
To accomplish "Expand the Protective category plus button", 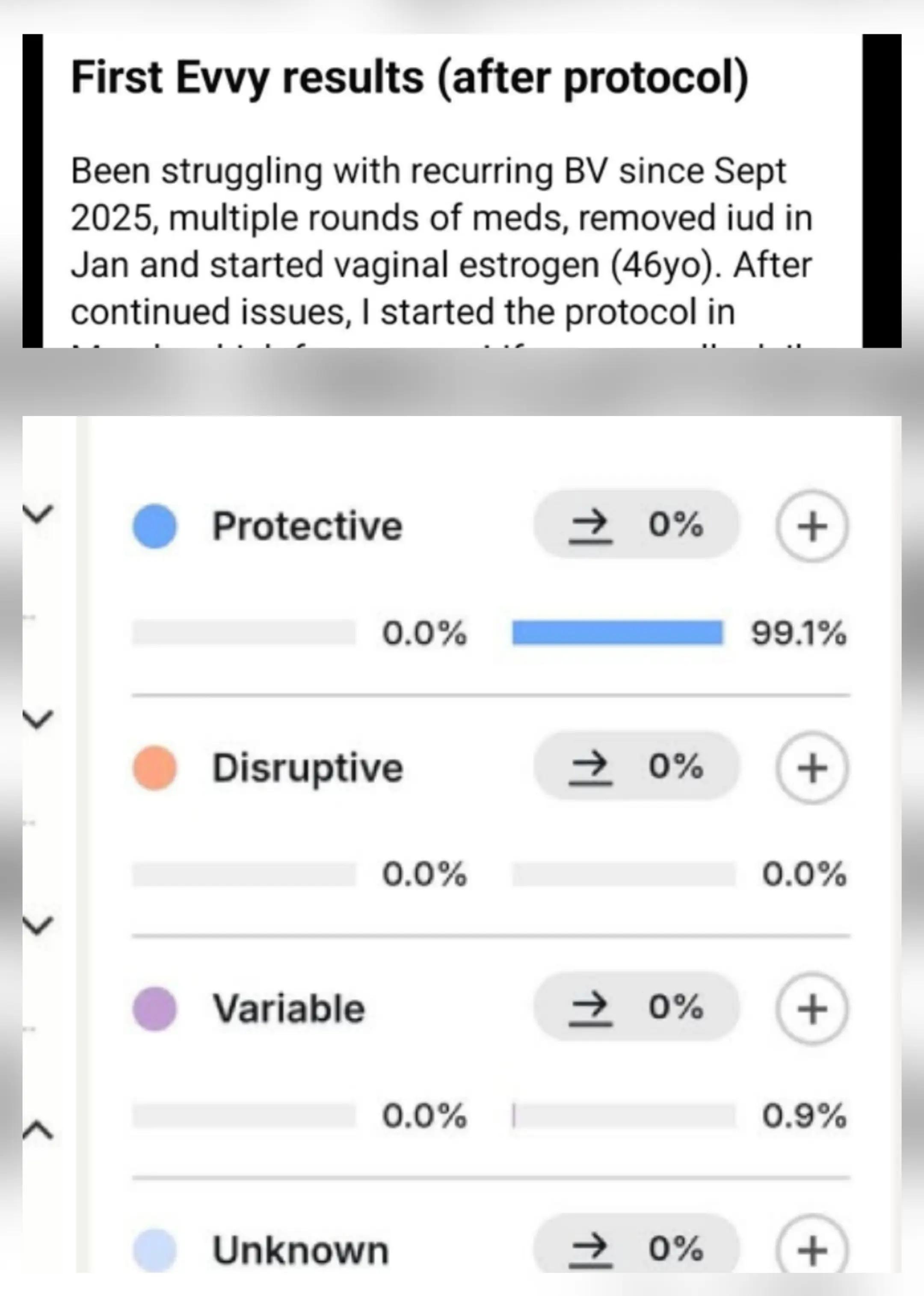I will (811, 525).
